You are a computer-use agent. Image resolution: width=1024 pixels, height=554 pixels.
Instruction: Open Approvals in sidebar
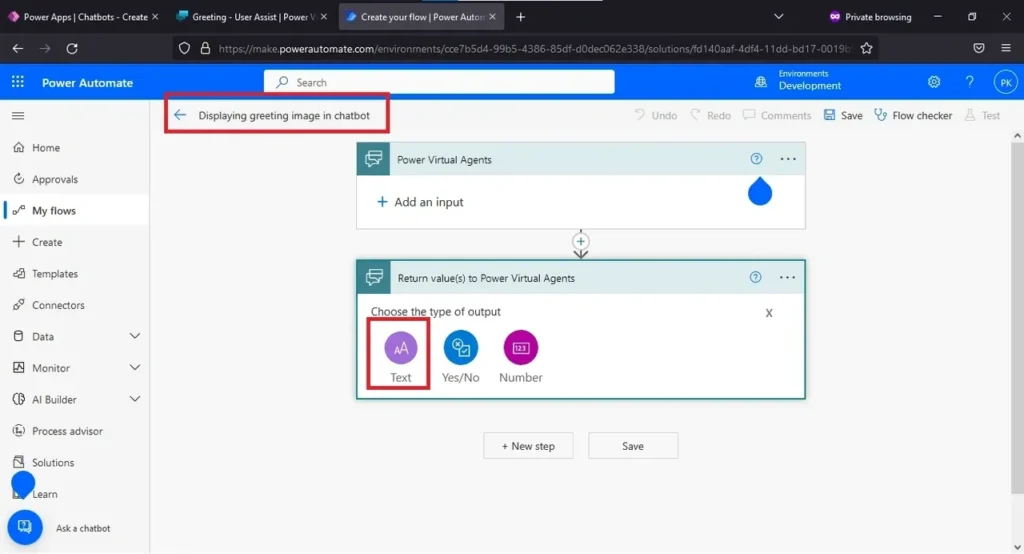(x=54, y=179)
